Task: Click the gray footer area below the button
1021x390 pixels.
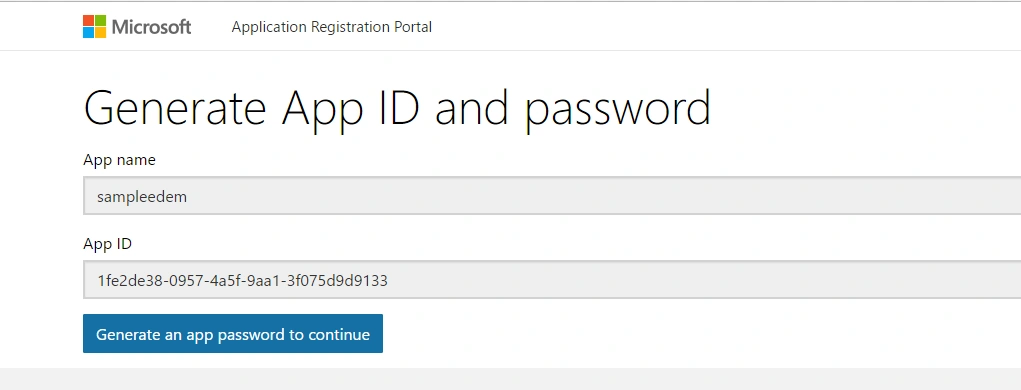Action: [x=510, y=379]
